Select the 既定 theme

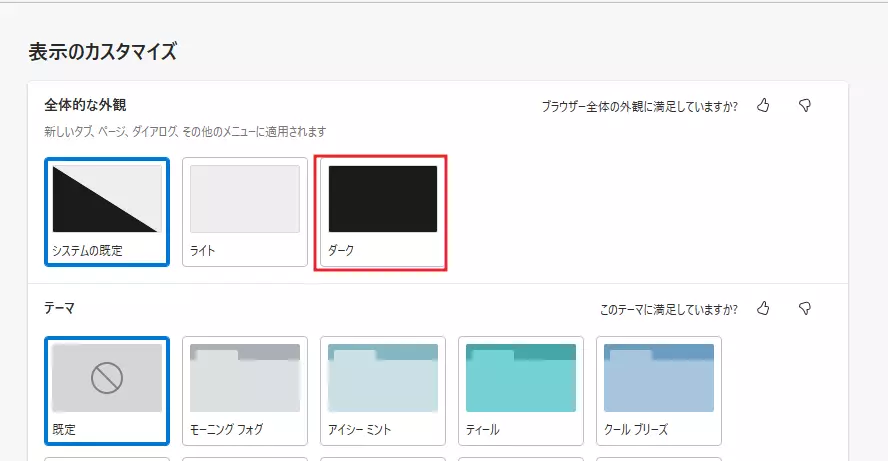tap(107, 391)
